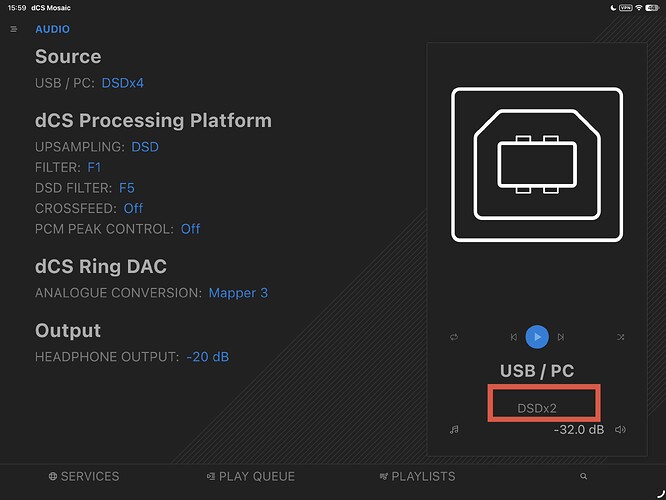Click the search magnifier icon
This screenshot has width=666, height=500.
point(584,476)
